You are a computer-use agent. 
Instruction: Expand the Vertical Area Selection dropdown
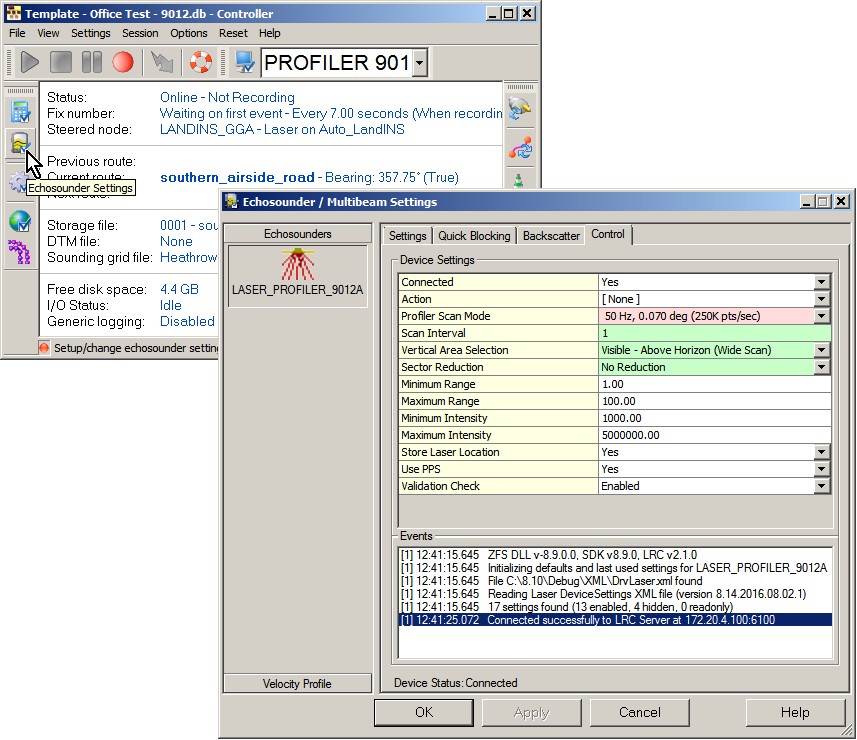pos(821,350)
